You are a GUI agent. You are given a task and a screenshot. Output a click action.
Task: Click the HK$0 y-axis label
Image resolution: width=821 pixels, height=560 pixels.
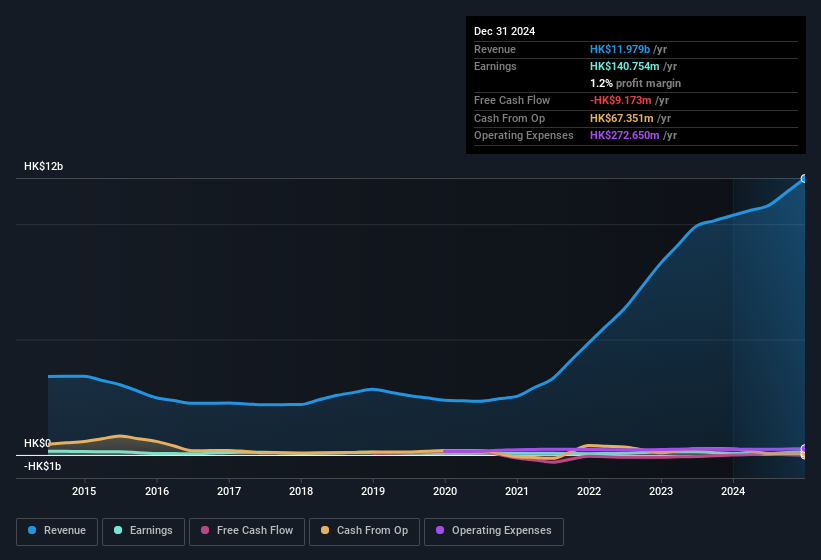pos(37,443)
